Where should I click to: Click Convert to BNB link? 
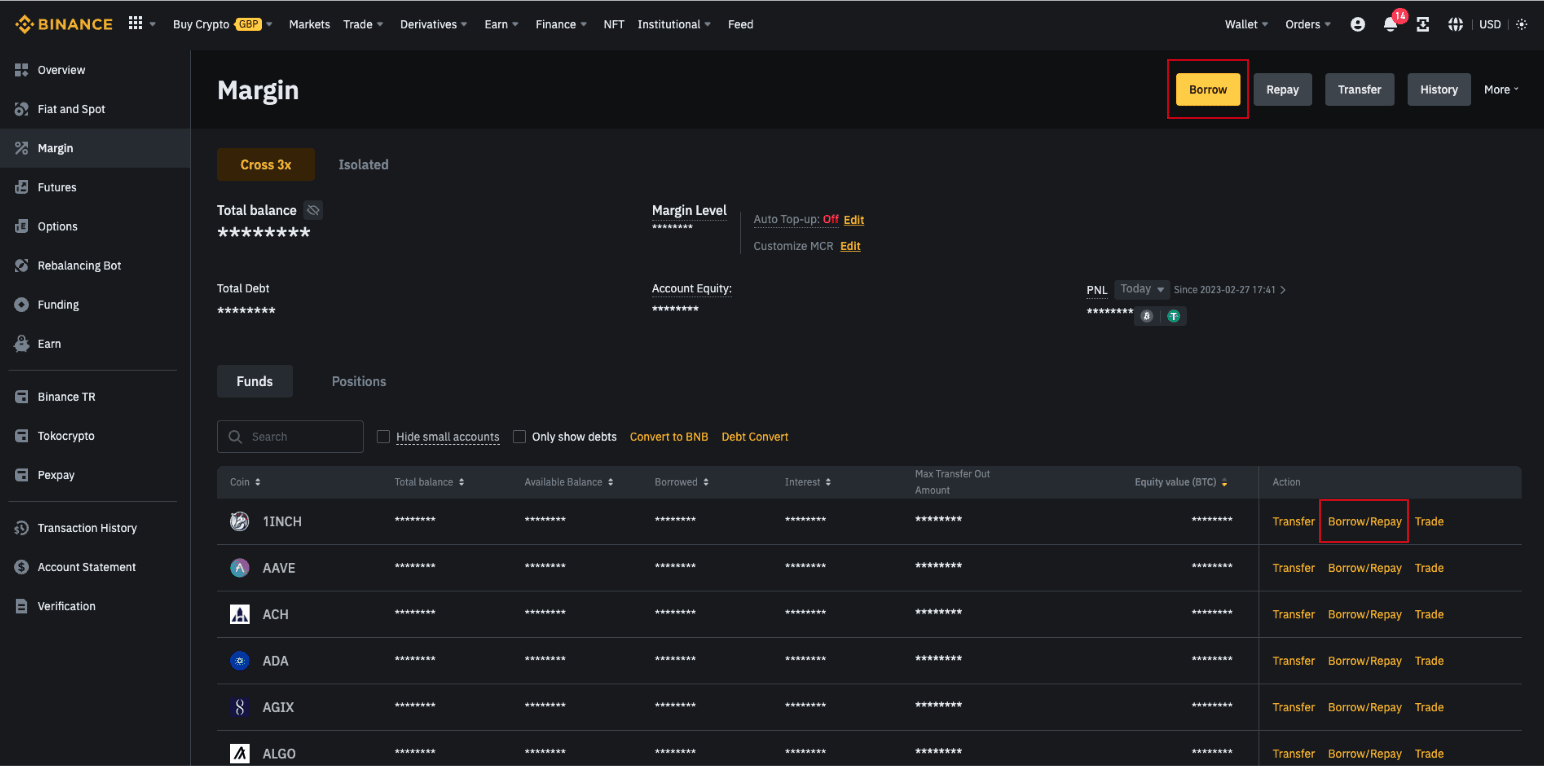[669, 437]
